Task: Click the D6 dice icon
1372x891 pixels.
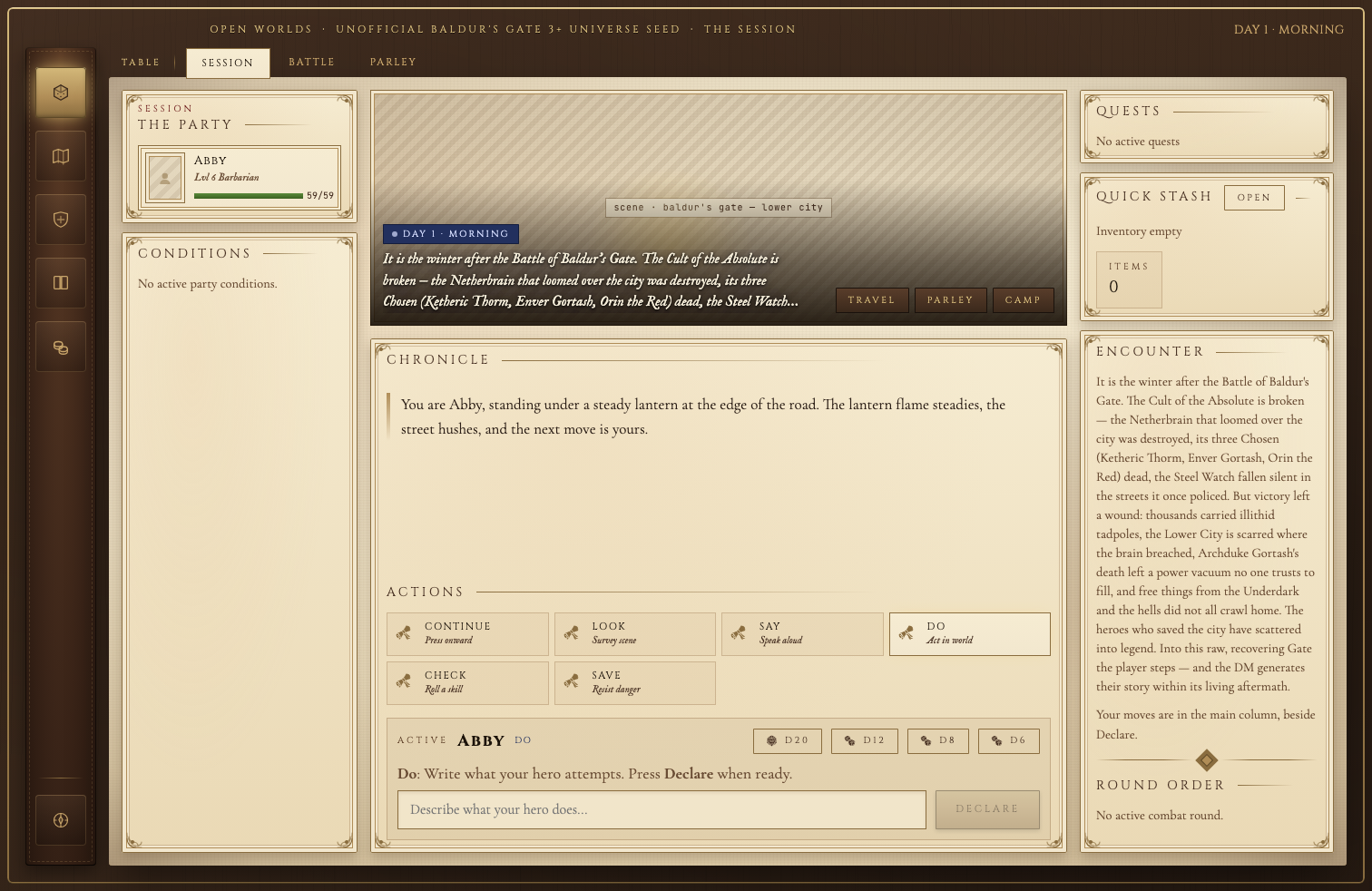Action: click(x=997, y=740)
